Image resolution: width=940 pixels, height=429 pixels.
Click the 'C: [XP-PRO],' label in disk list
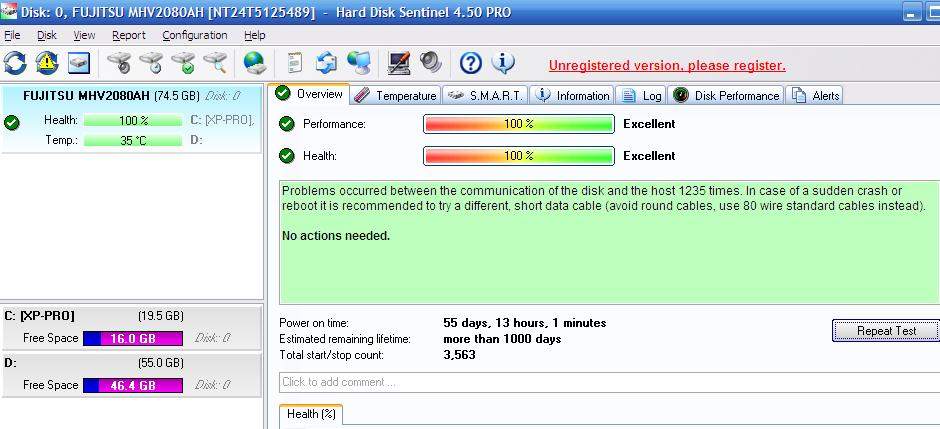click(222, 120)
